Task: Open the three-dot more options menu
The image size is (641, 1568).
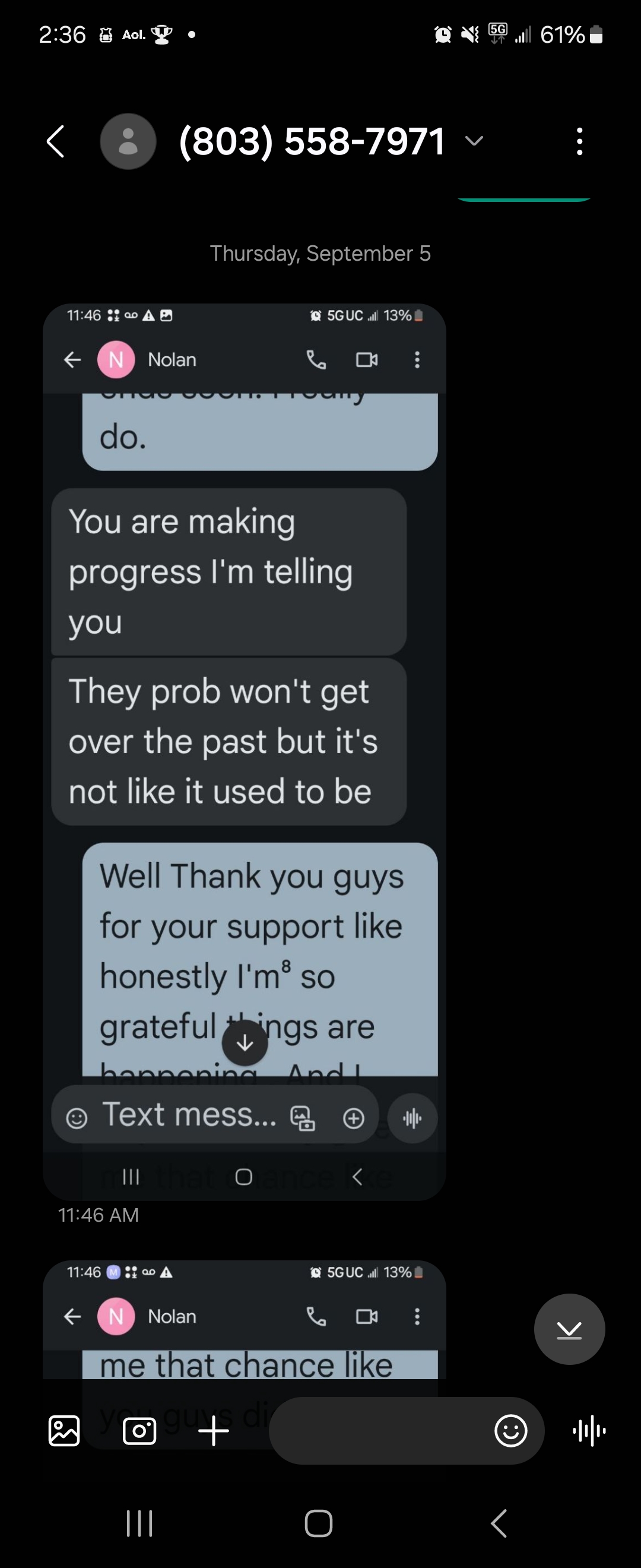Action: [x=580, y=142]
